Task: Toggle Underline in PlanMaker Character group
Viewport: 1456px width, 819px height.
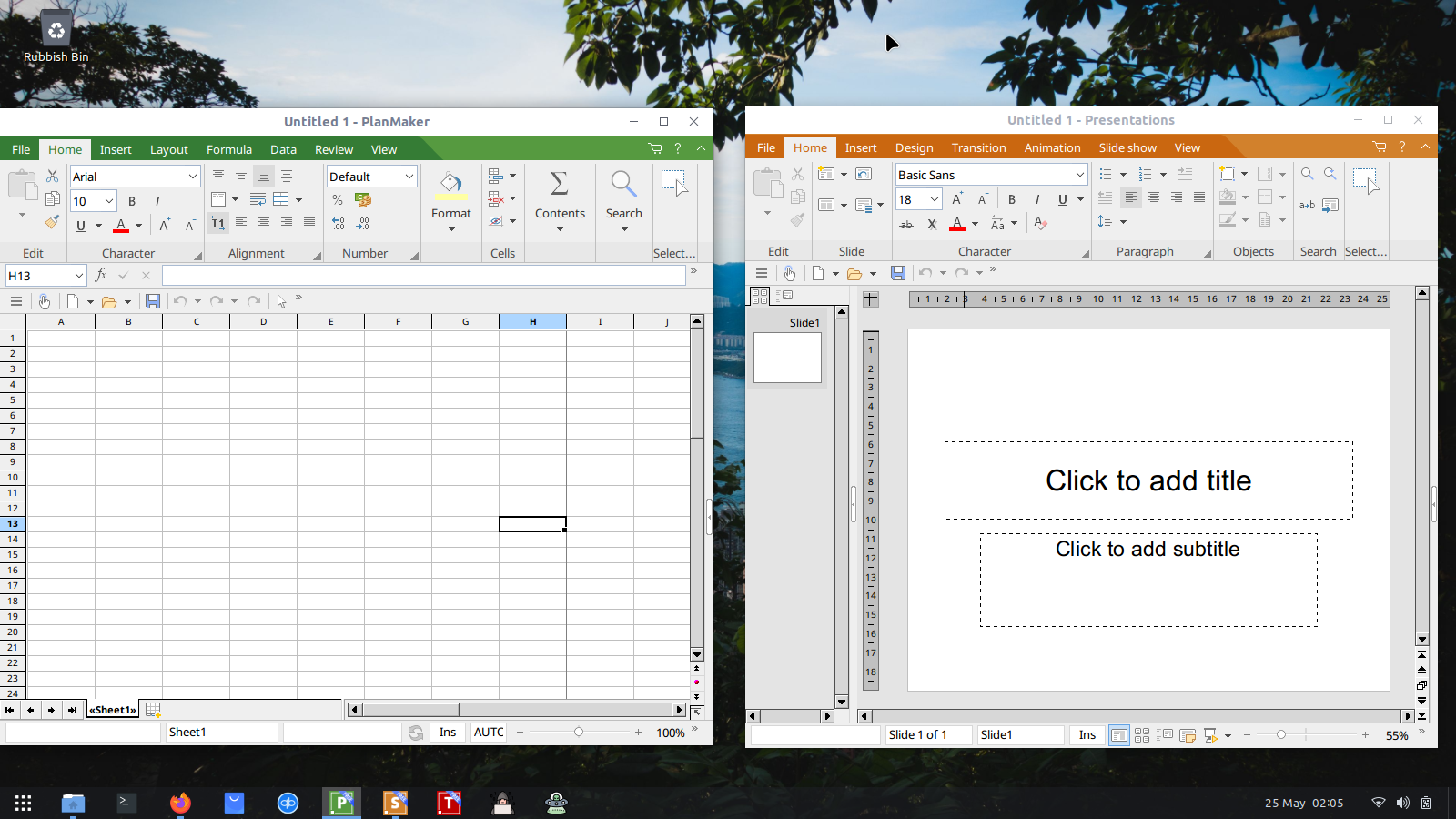Action: pos(81,226)
